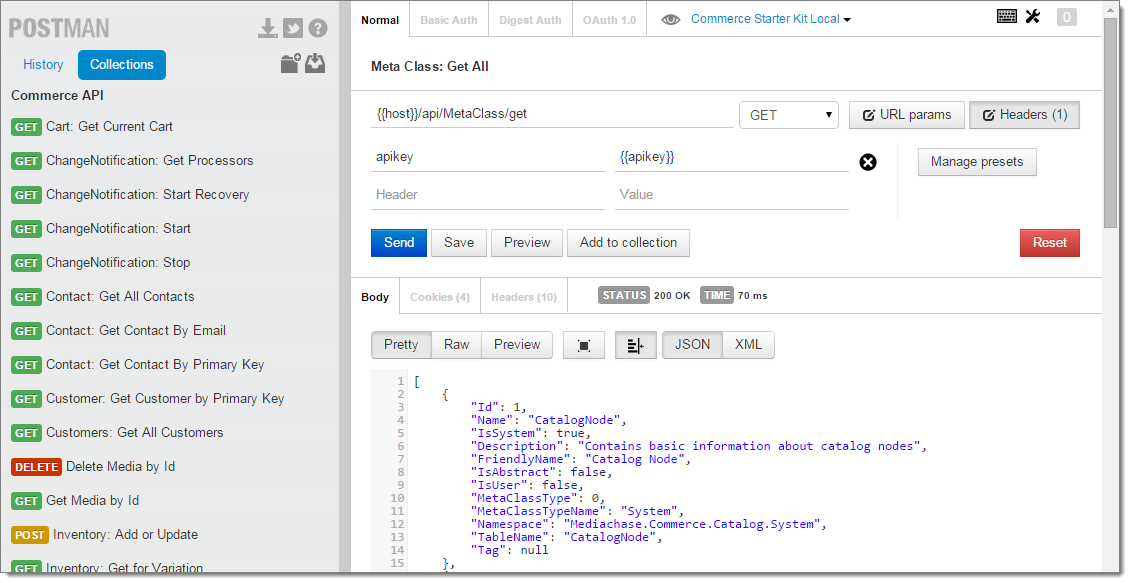Open Commerce Starter Kit Local environment dropdown
1130x583 pixels.
(770, 19)
